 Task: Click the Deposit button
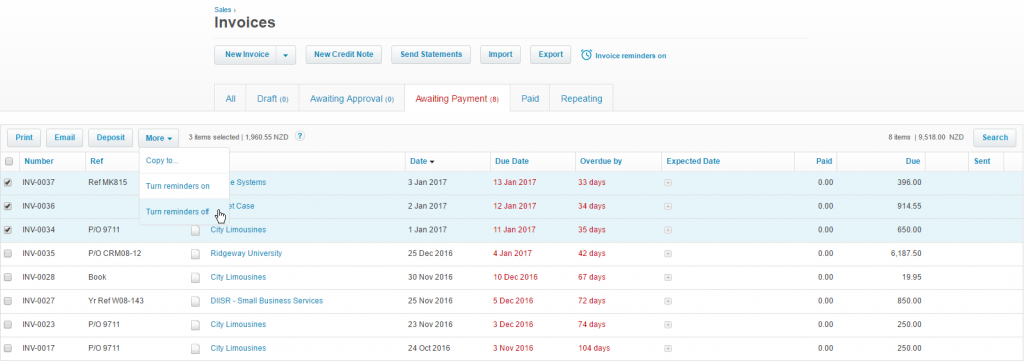click(110, 138)
